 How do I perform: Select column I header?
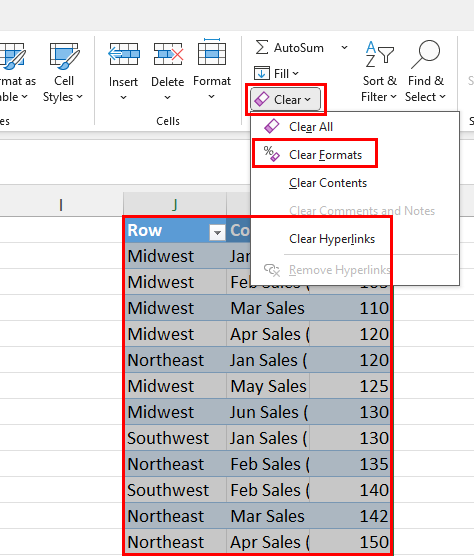point(61,205)
